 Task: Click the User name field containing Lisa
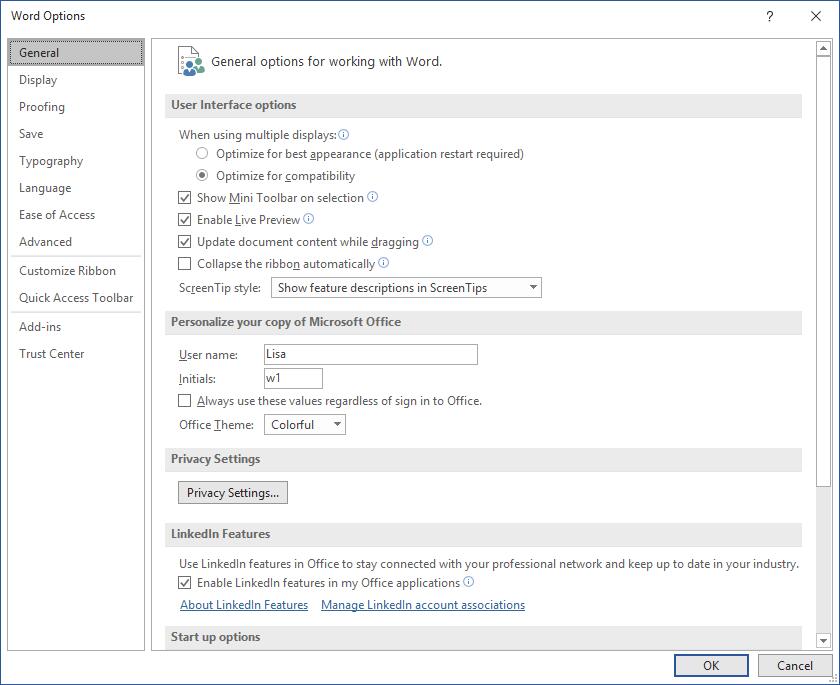pyautogui.click(x=371, y=354)
